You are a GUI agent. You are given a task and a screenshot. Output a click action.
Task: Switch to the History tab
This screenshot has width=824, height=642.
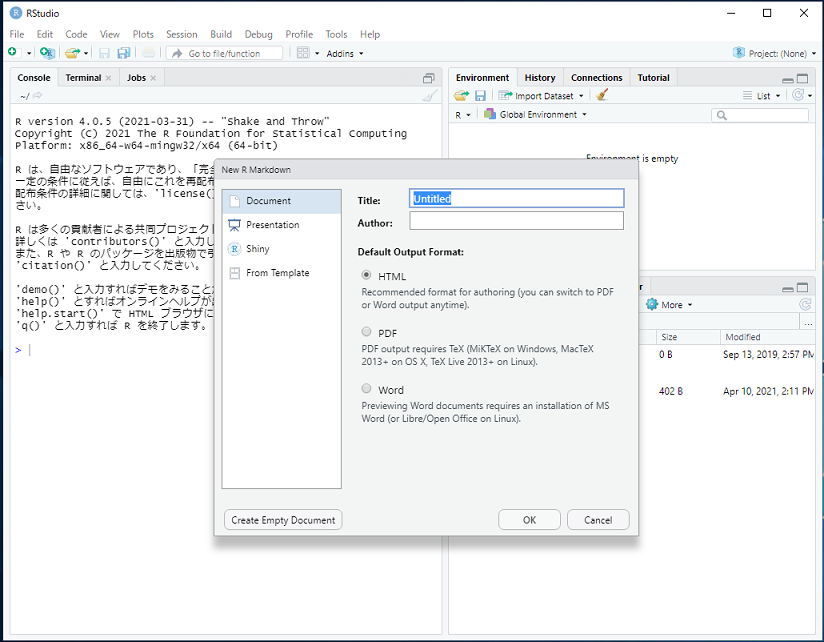pyautogui.click(x=540, y=78)
